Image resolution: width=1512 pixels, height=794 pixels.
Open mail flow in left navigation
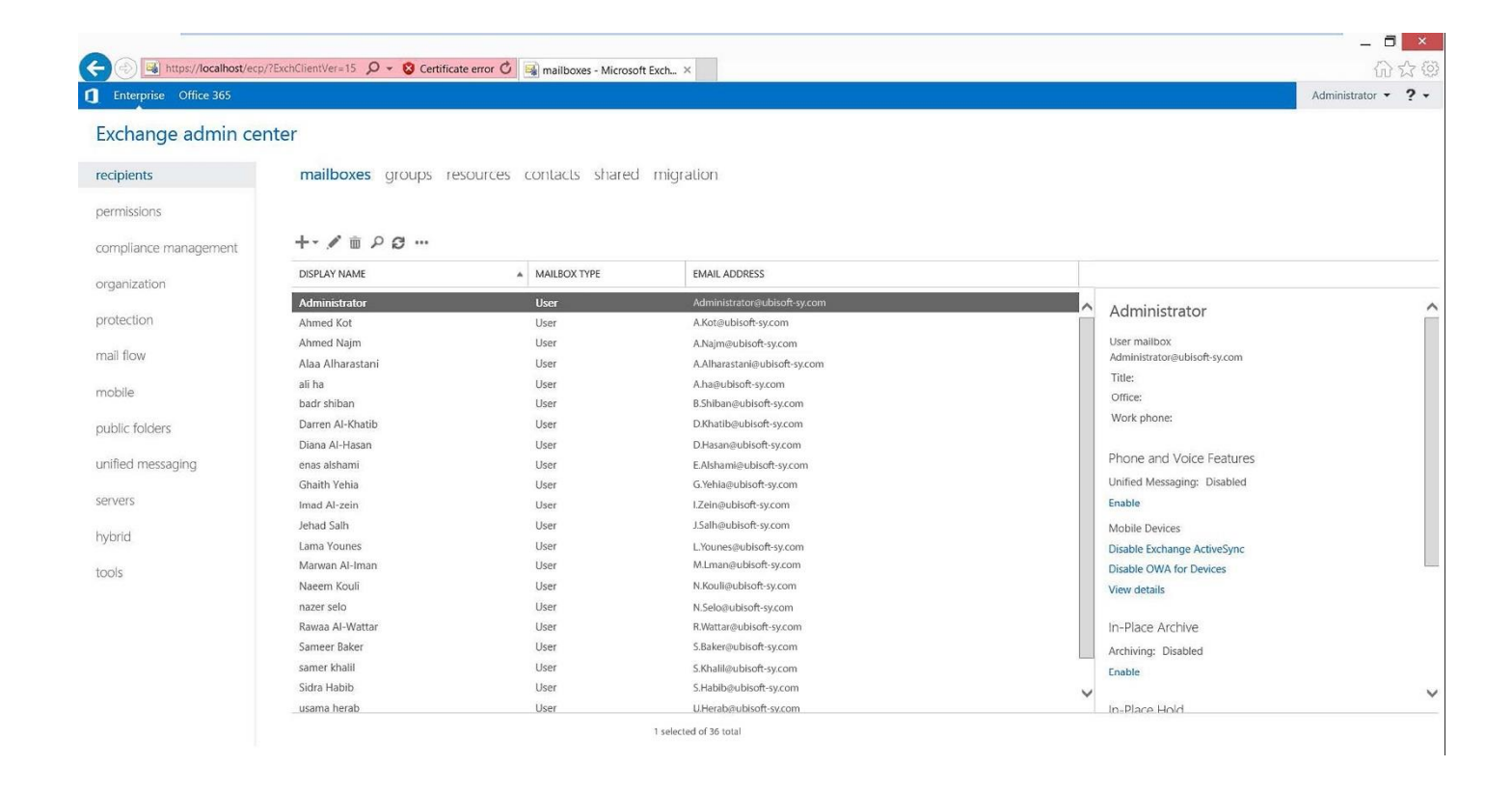(121, 356)
